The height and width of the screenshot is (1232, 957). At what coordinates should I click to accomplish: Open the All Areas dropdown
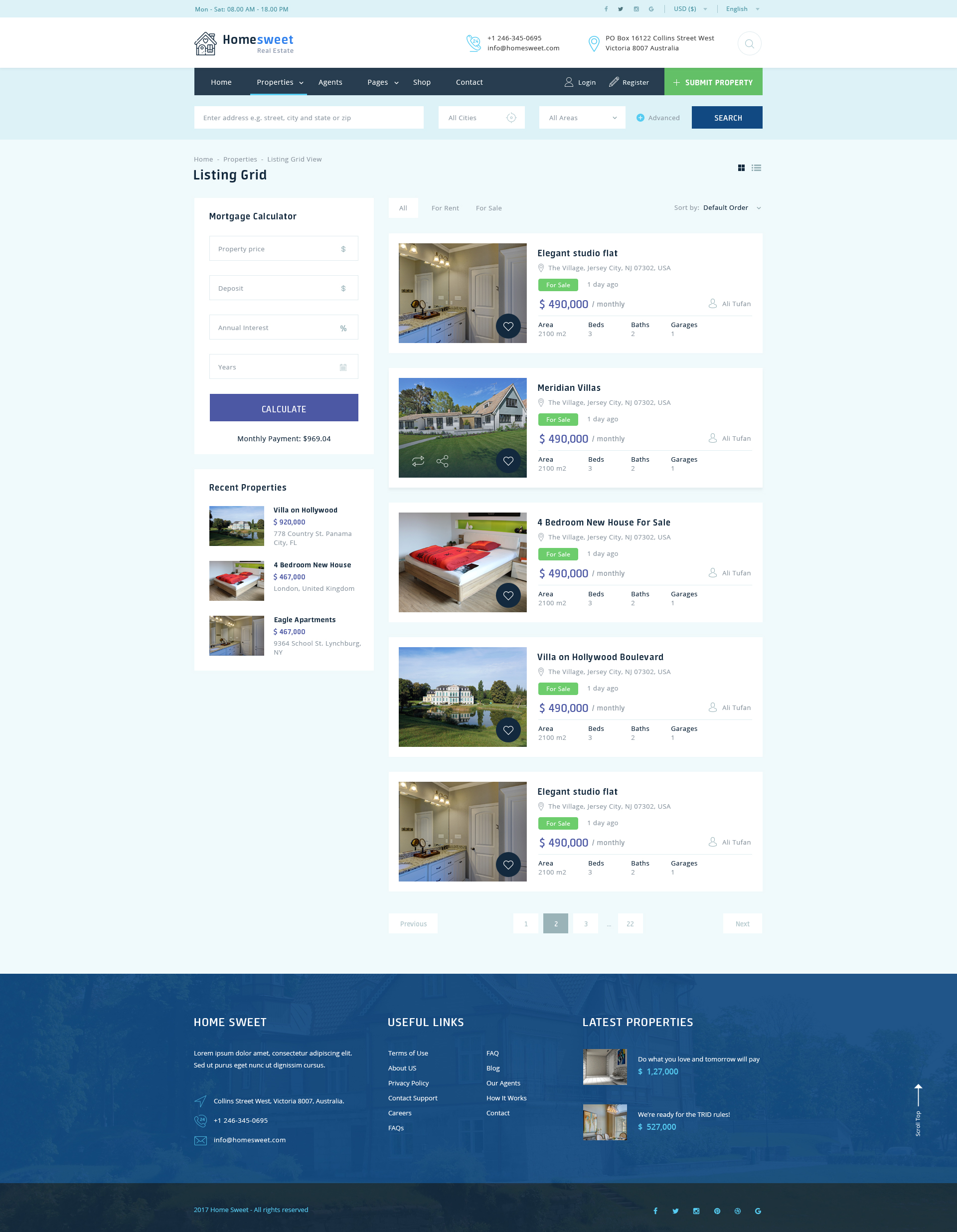[x=582, y=117]
